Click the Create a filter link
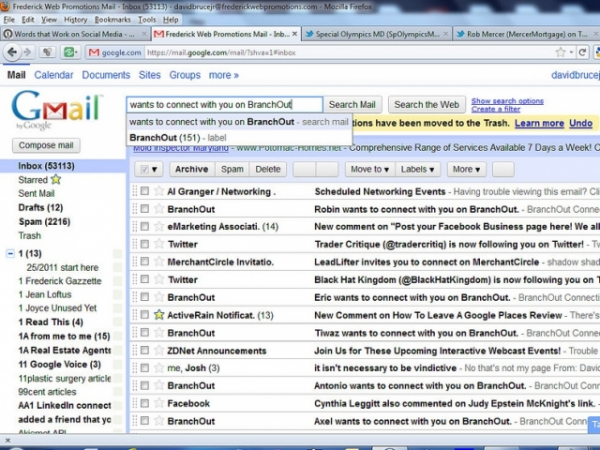This screenshot has width=600, height=450. click(x=496, y=109)
